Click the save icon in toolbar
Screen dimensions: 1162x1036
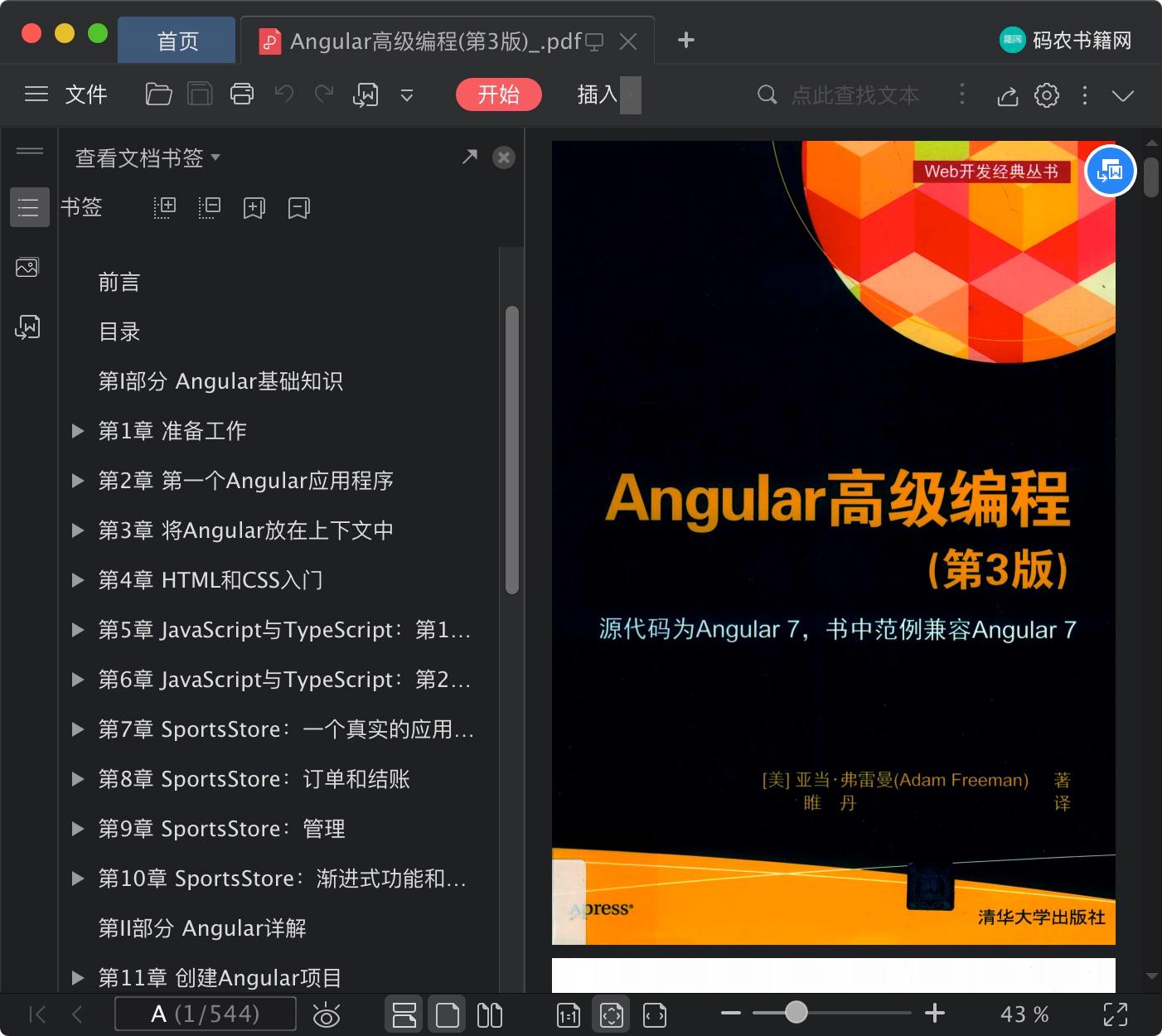click(200, 94)
